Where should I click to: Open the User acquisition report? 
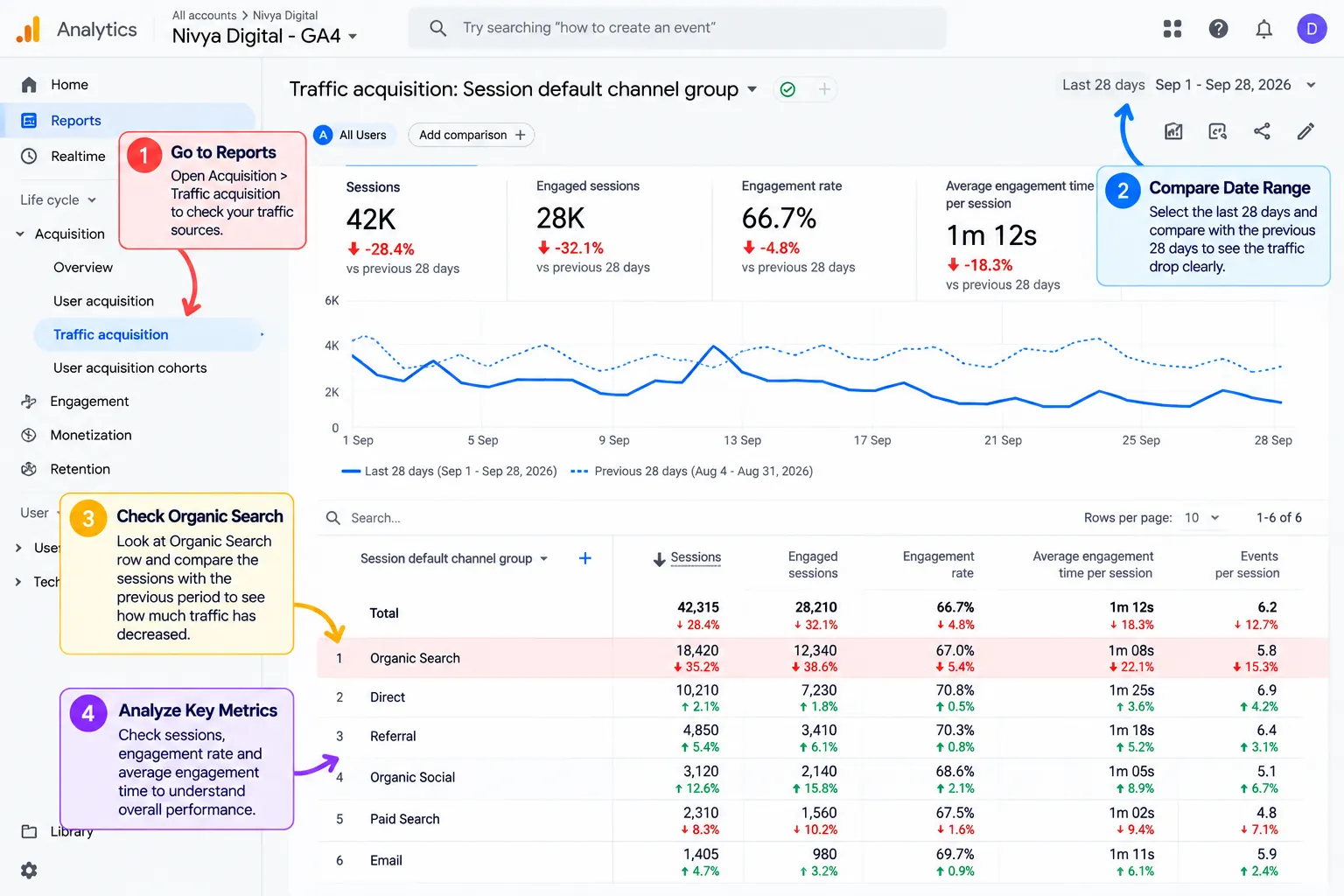coord(103,301)
